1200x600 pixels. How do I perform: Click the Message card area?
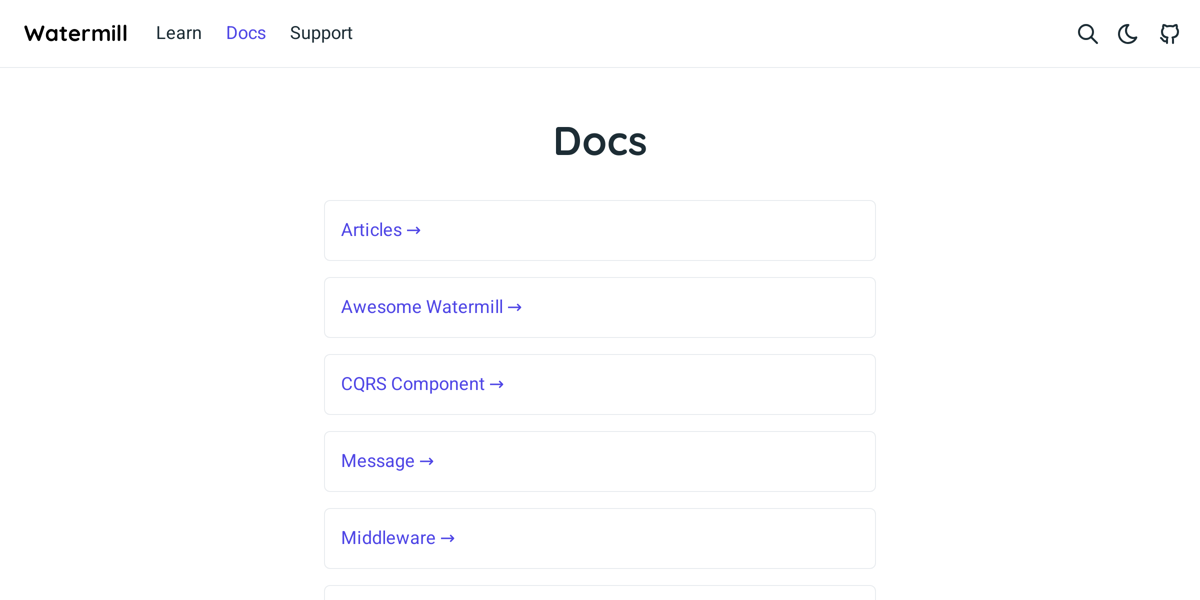tap(600, 461)
